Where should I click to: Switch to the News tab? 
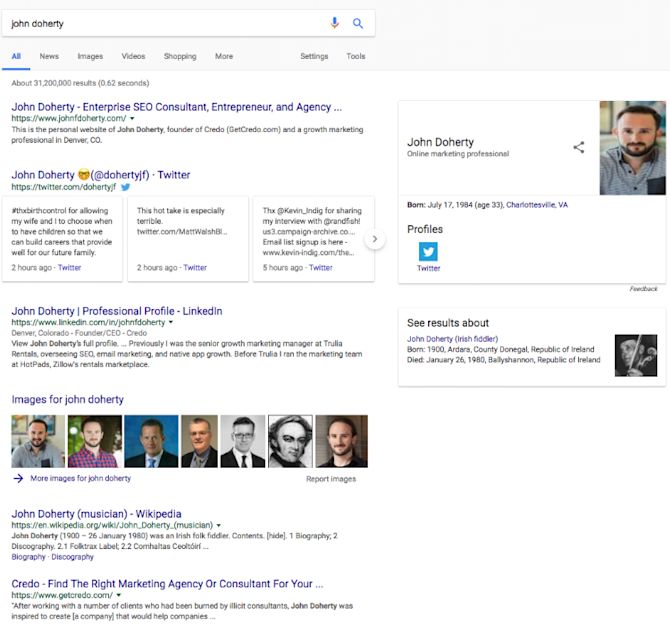[49, 56]
